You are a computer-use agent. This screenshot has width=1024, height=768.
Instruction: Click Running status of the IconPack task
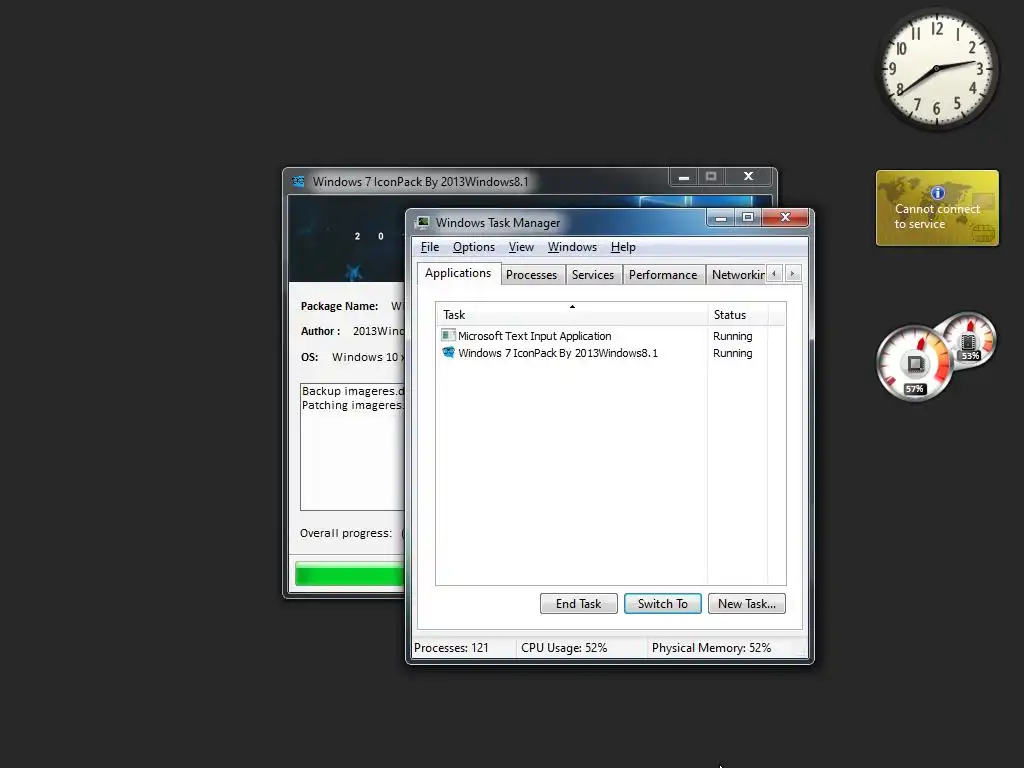(x=733, y=353)
